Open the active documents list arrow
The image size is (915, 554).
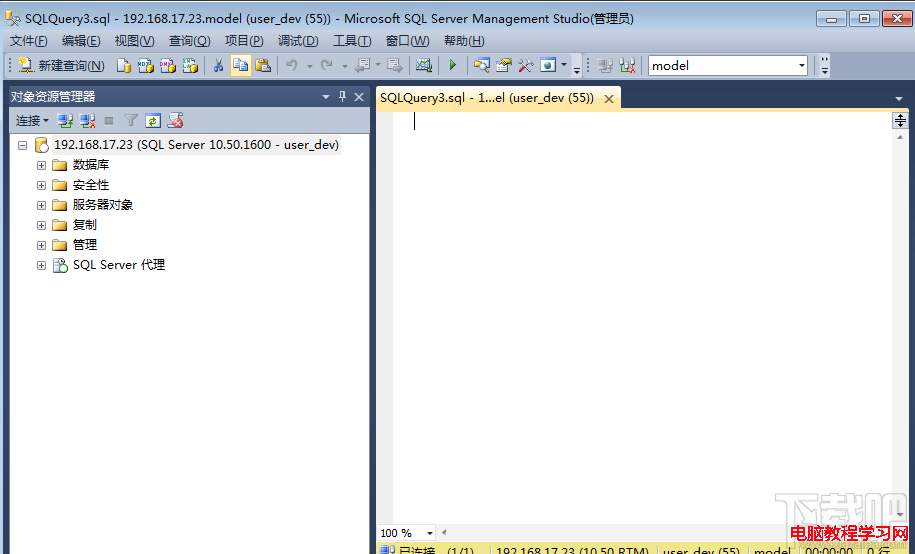pyautogui.click(x=899, y=99)
